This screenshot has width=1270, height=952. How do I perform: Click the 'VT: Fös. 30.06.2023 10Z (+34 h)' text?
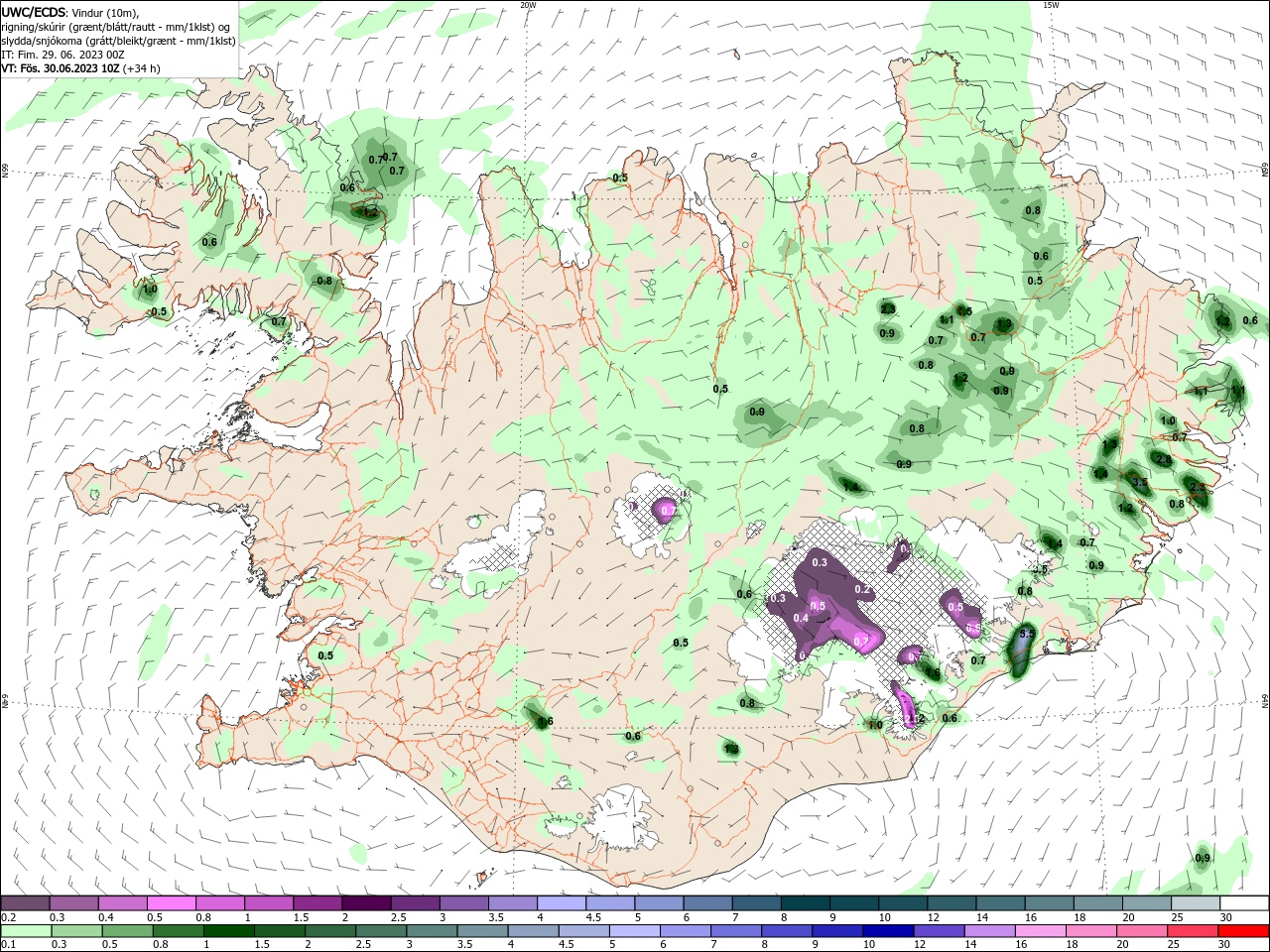coord(81,68)
